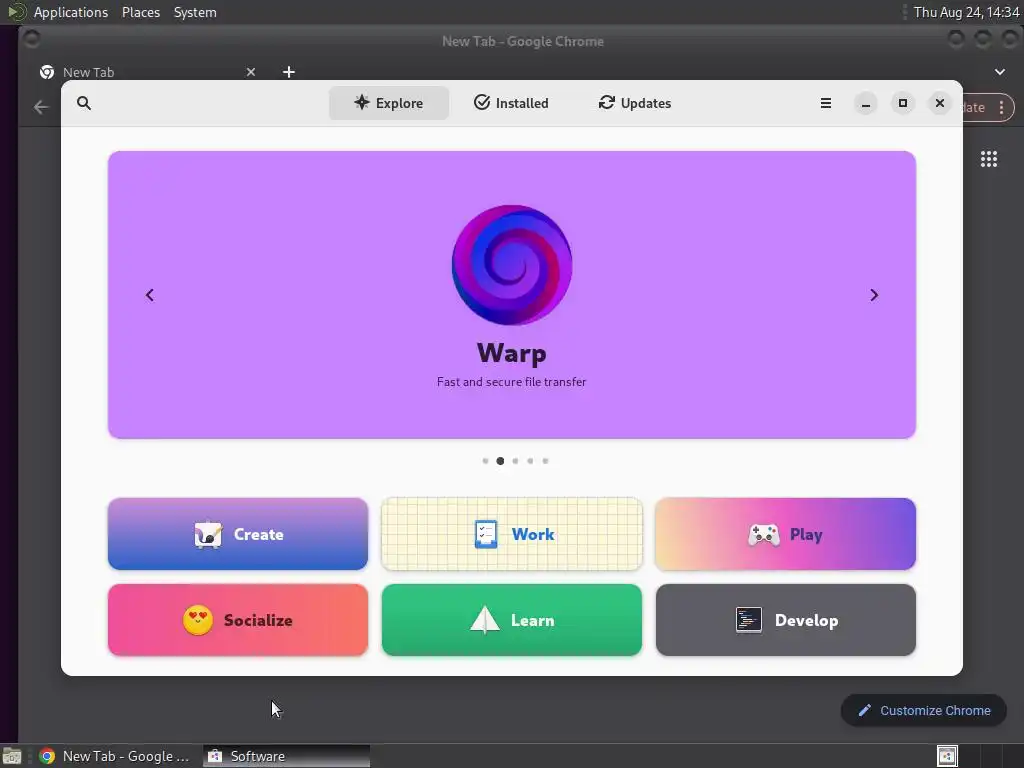Switch to the Explore tab
This screenshot has height=768, width=1024.
click(x=389, y=103)
